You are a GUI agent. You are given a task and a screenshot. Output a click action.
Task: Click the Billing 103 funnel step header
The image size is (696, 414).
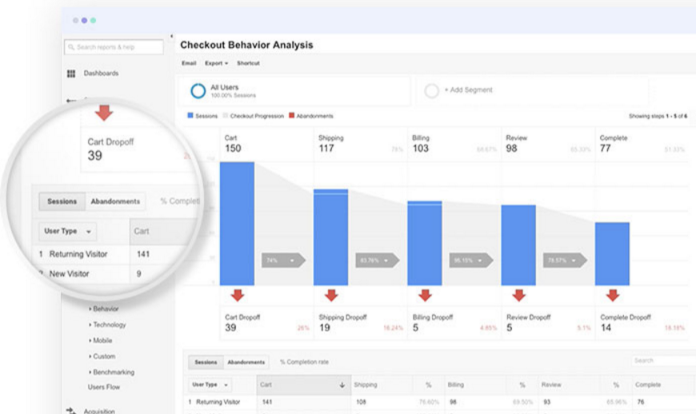pos(454,144)
